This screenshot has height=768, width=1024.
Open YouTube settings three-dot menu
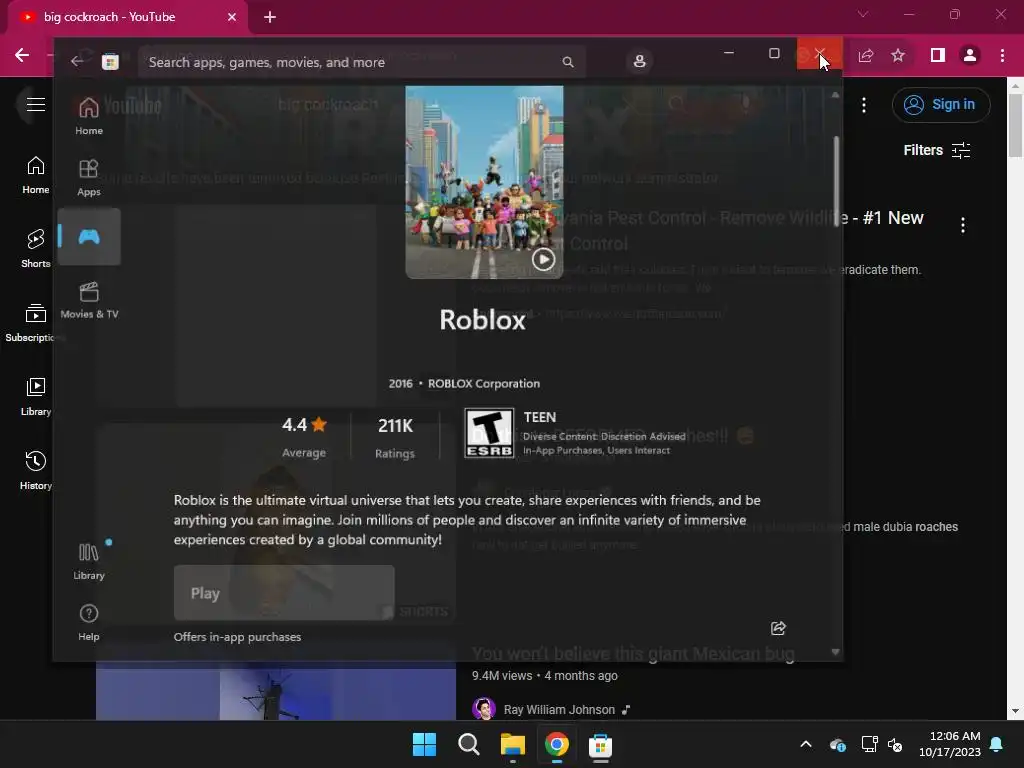[x=864, y=104]
